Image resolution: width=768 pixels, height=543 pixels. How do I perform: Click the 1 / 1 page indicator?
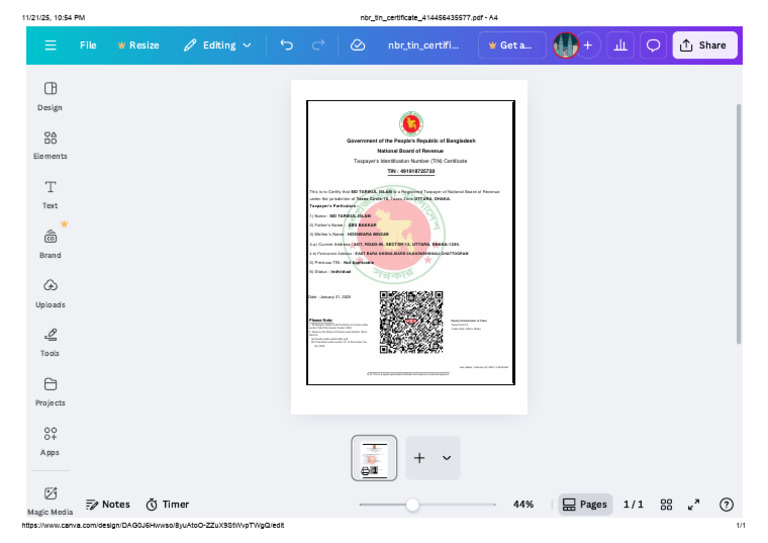633,504
